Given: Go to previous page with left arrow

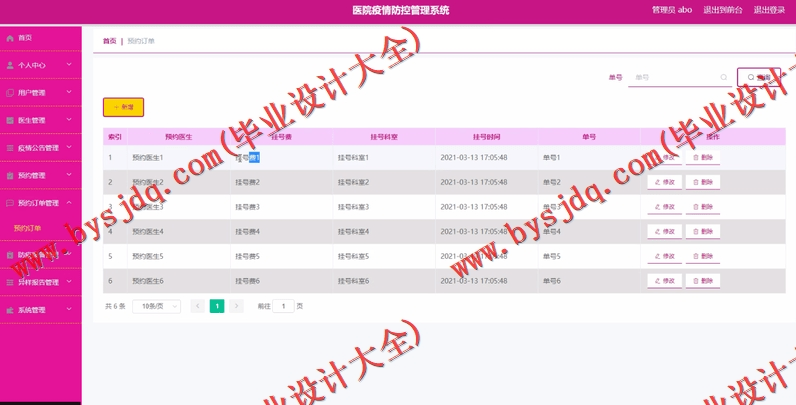Looking at the screenshot, I should (197, 306).
